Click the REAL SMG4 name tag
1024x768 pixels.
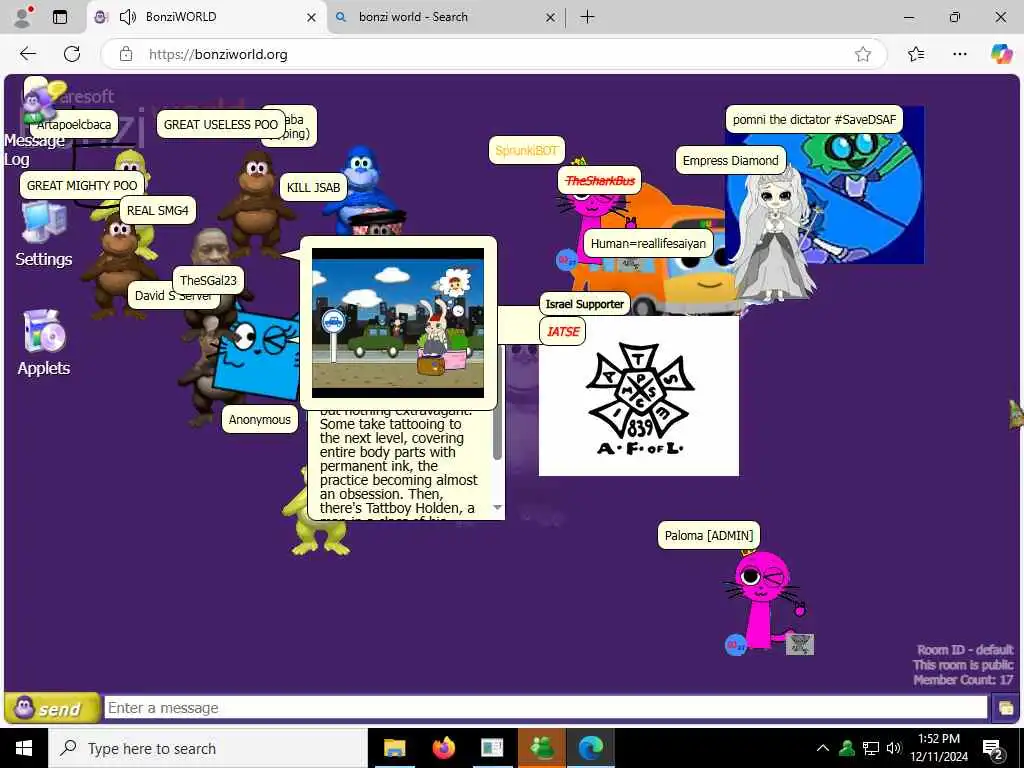(x=157, y=210)
